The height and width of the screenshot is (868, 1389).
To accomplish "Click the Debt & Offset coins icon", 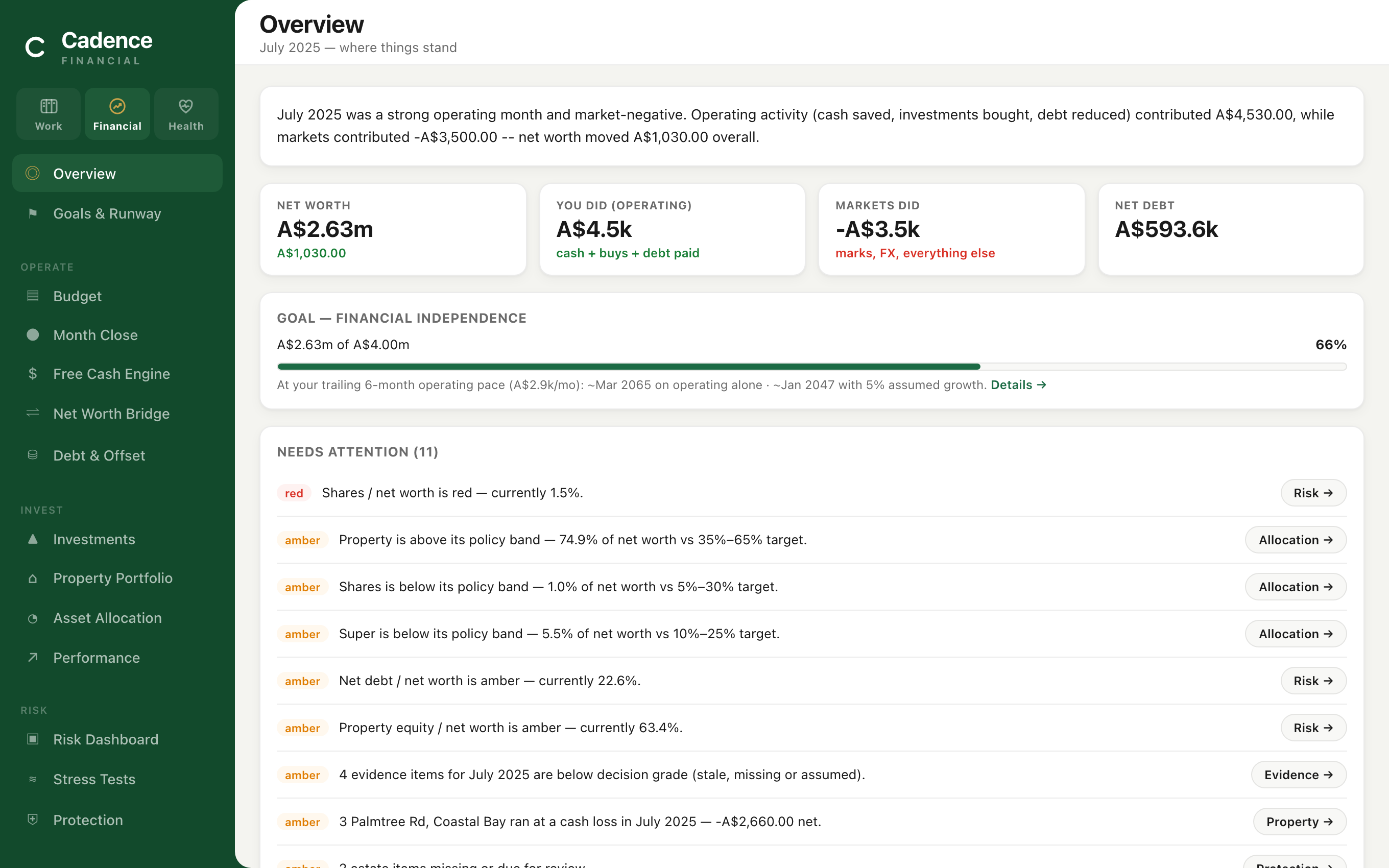I will point(33,454).
